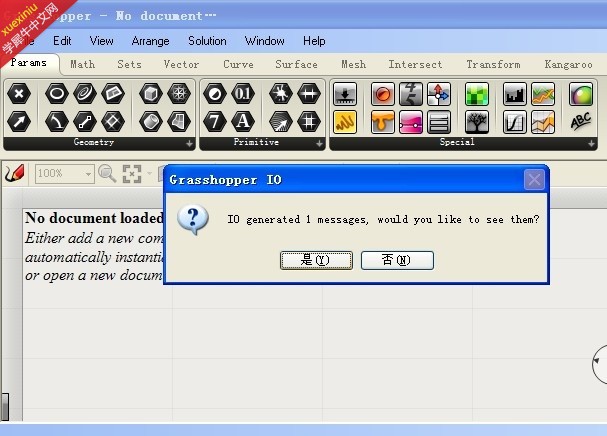Switch to the Mesh tab

(x=353, y=64)
